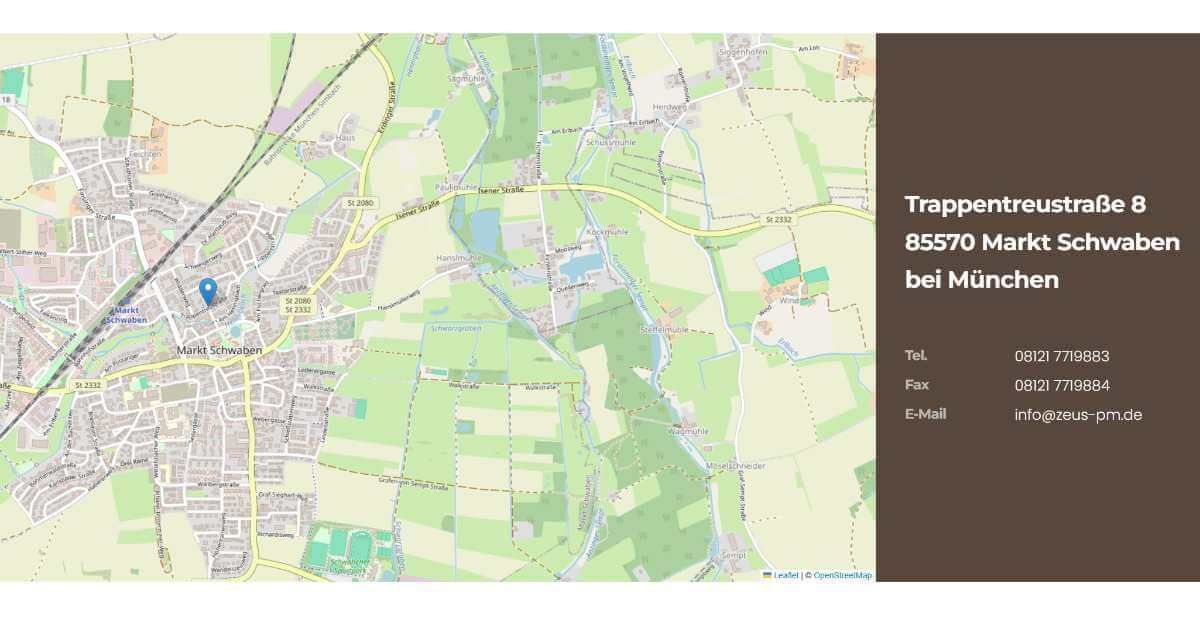The image size is (1200, 618).
Task: Open the Leaflet attribution link
Action: (x=786, y=575)
